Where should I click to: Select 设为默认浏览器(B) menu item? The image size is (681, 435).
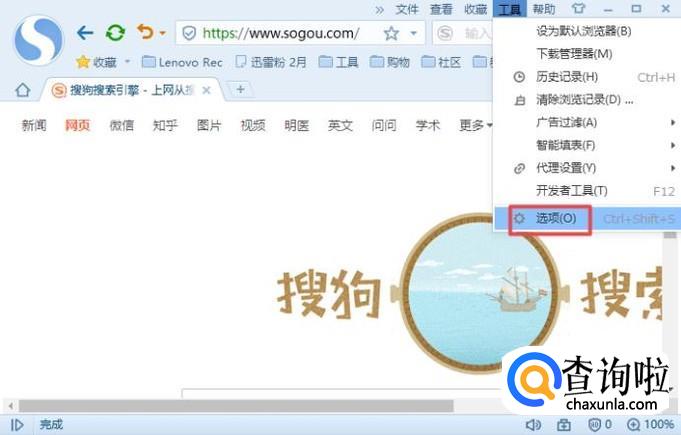coord(584,31)
